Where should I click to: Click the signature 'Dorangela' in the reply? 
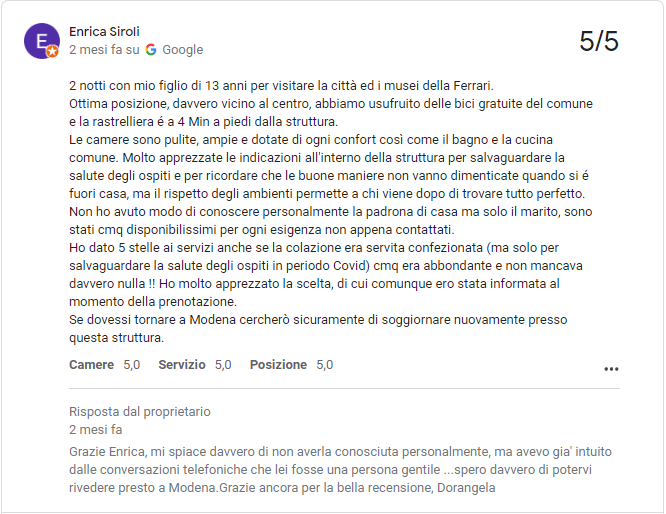466,488
